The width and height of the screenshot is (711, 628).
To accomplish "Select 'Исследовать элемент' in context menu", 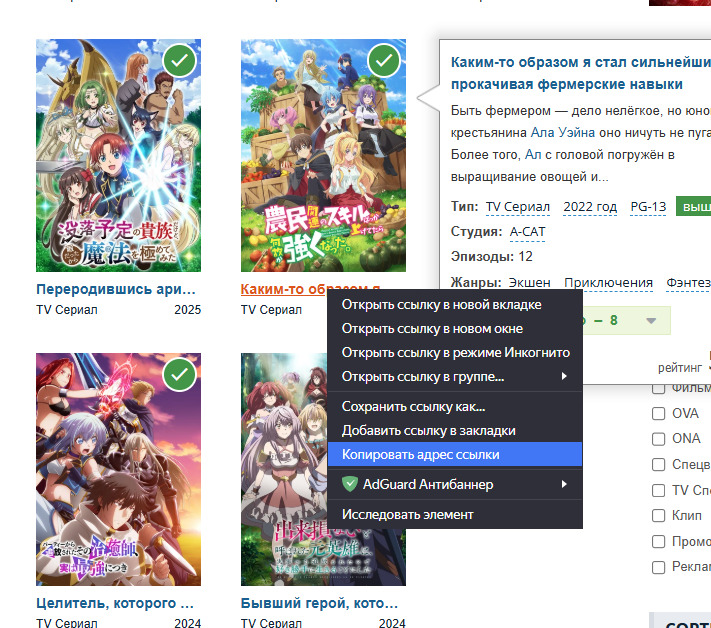I will [407, 514].
